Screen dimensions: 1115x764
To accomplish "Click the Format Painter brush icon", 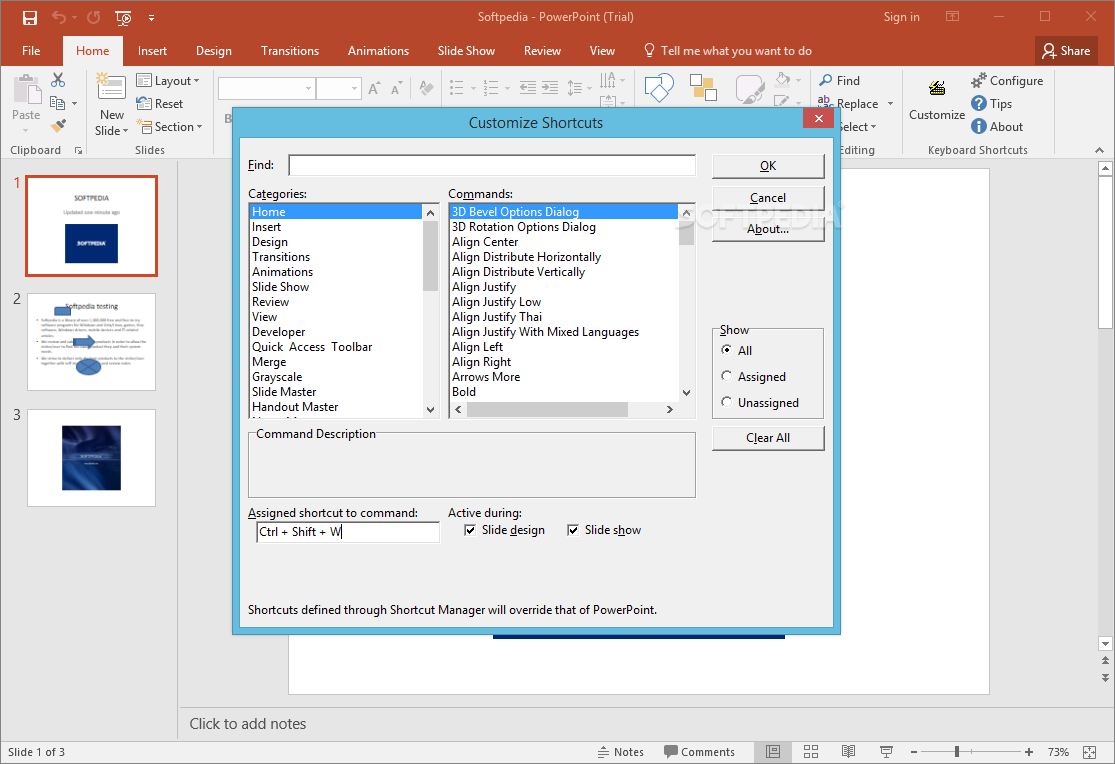I will pyautogui.click(x=58, y=126).
